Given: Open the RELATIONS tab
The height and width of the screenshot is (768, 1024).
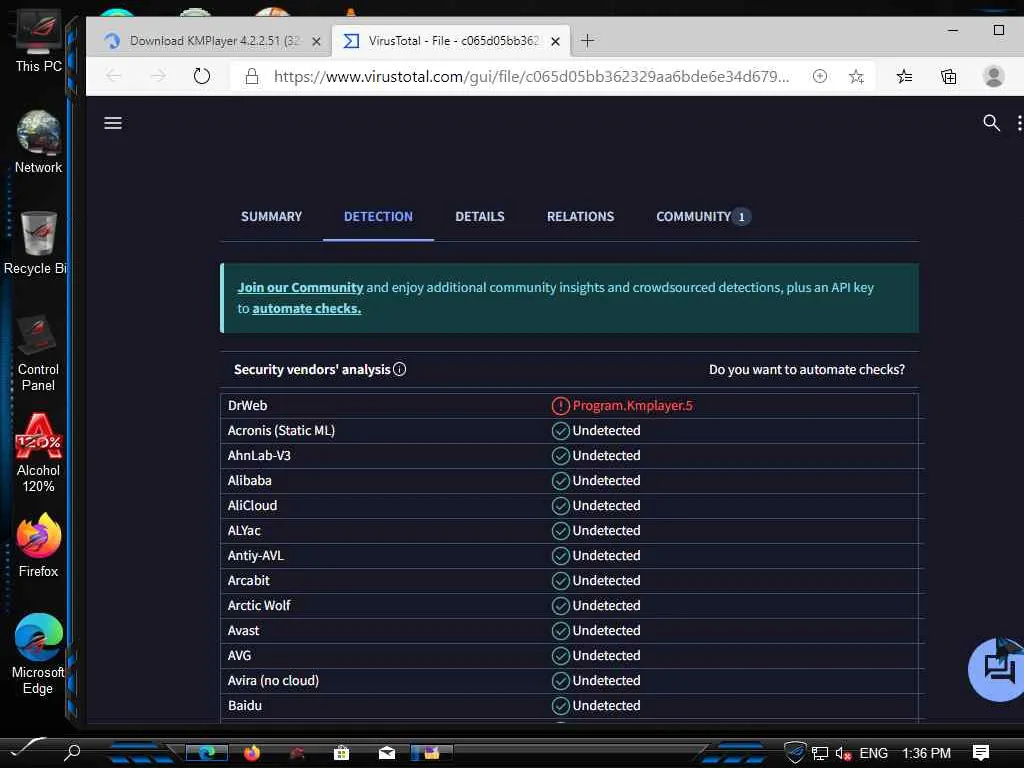Looking at the screenshot, I should pyautogui.click(x=580, y=216).
